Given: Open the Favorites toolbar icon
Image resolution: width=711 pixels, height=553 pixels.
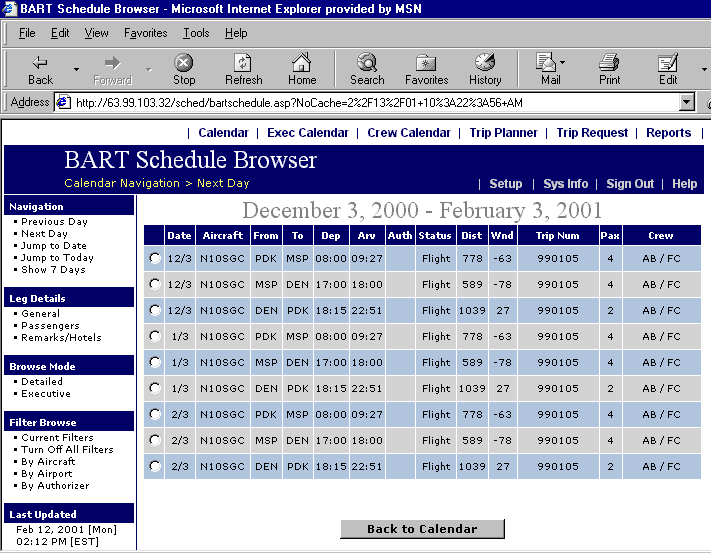Looking at the screenshot, I should (426, 68).
